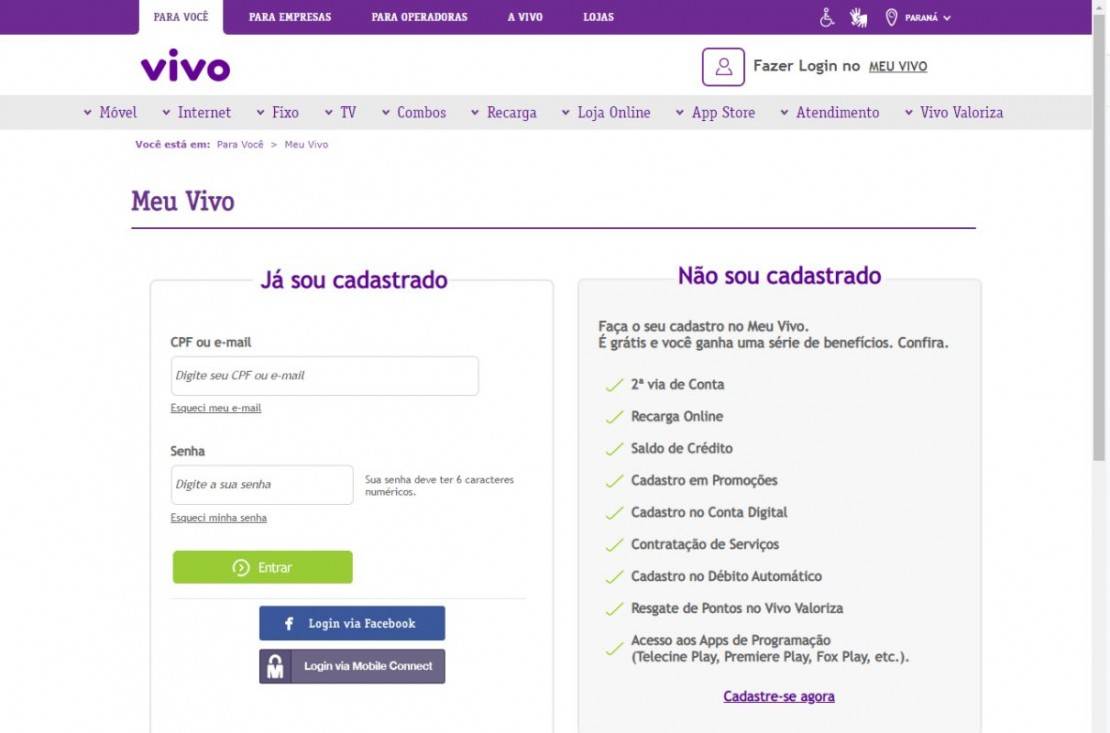Click the green Entrar button
Image resolution: width=1110 pixels, height=733 pixels.
pos(262,567)
